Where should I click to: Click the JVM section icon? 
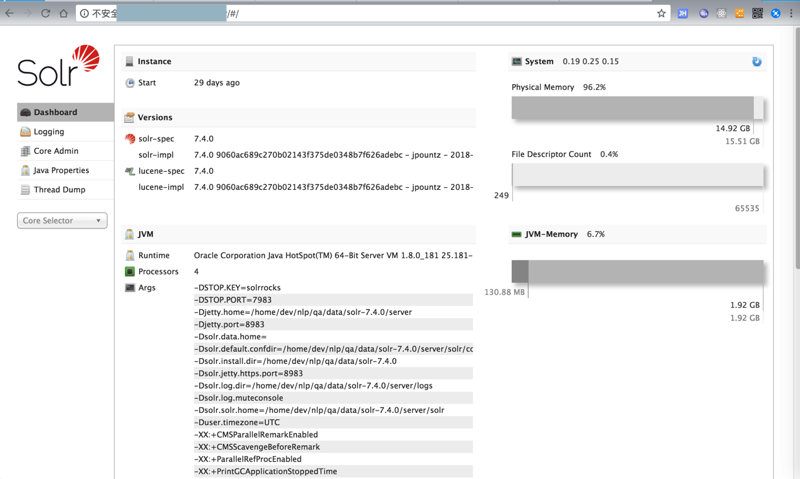click(130, 234)
